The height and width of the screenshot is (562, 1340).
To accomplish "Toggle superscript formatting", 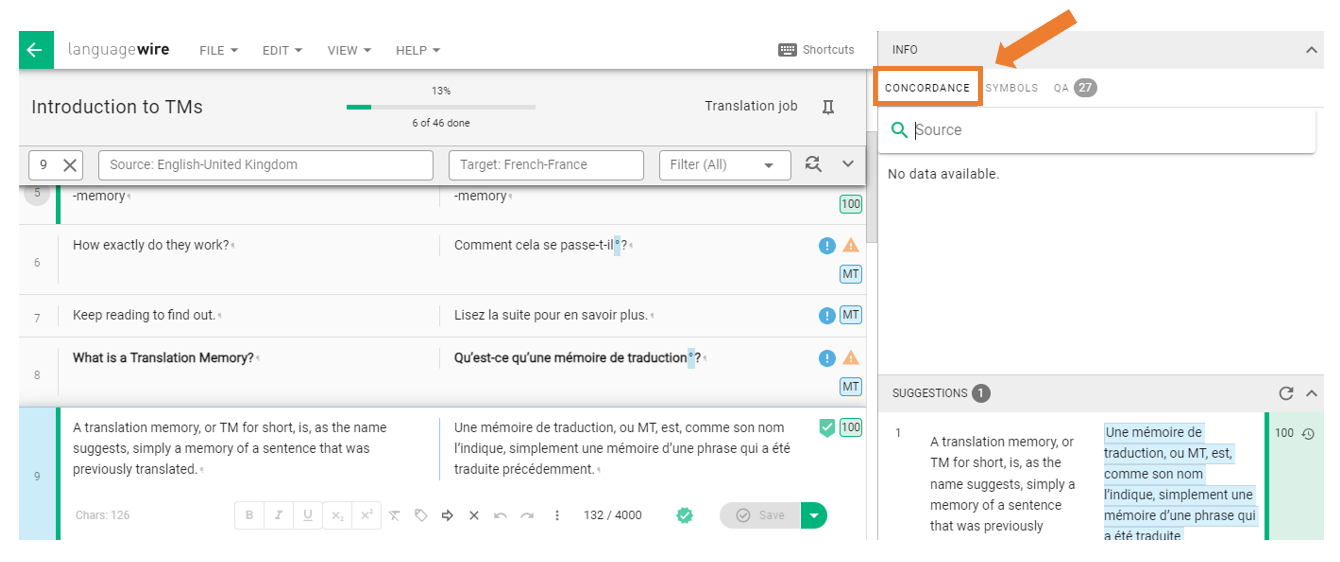I will (x=367, y=515).
